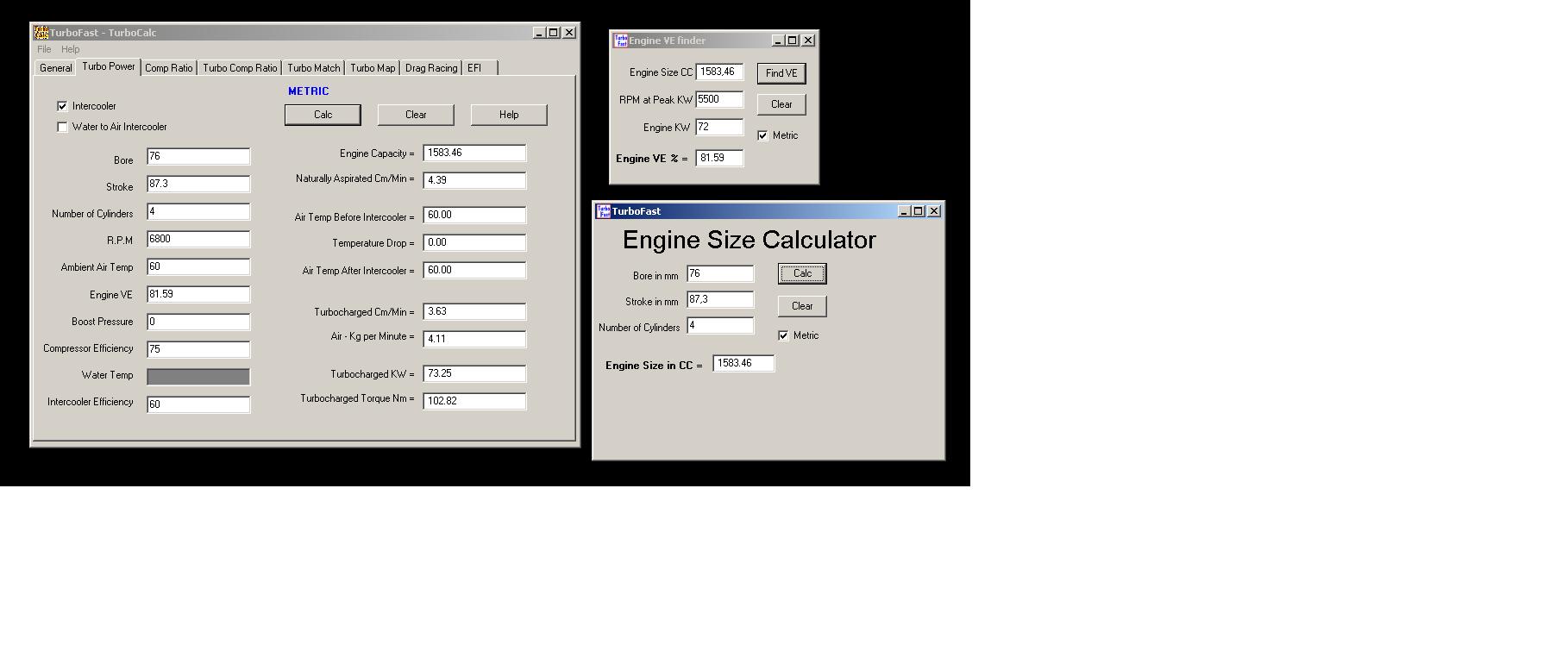Open the Comp Ratio tab

pos(169,68)
